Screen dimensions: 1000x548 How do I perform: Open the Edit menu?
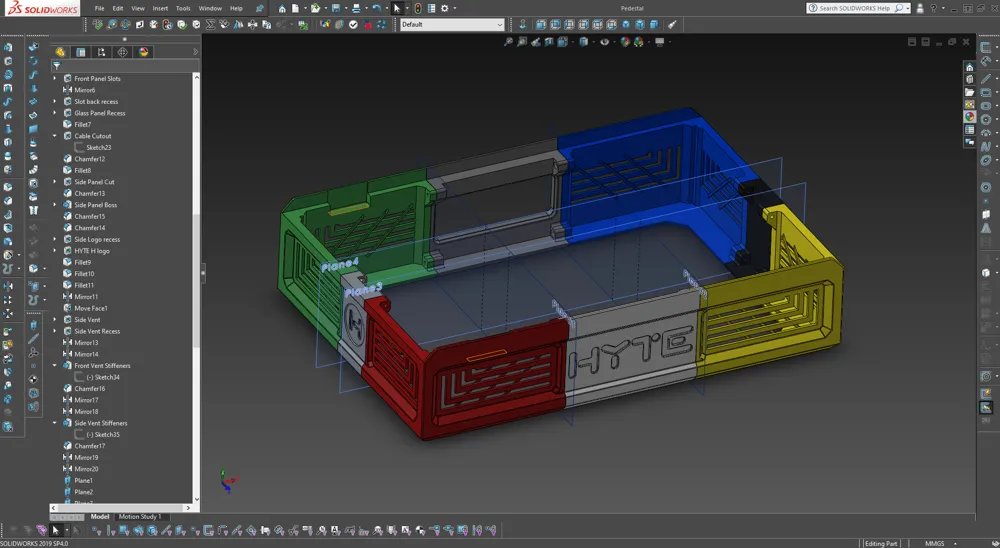pyautogui.click(x=118, y=8)
